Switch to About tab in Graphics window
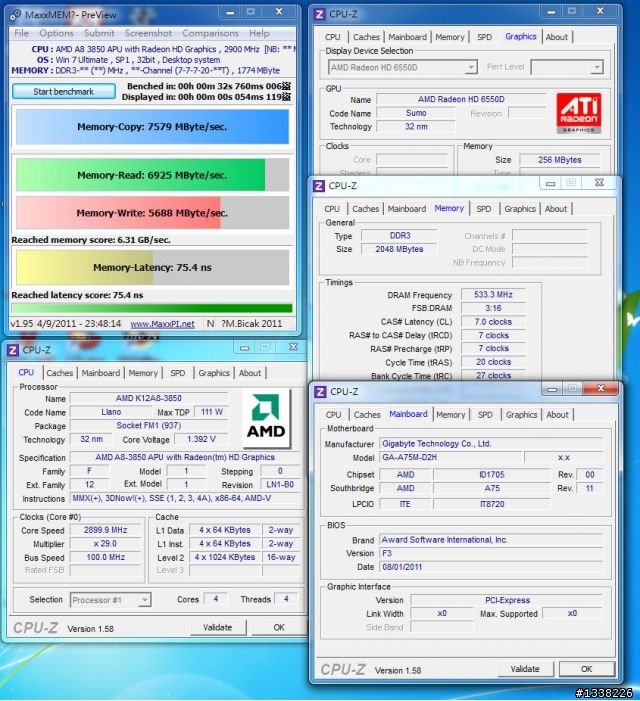The image size is (640, 701). tap(556, 37)
